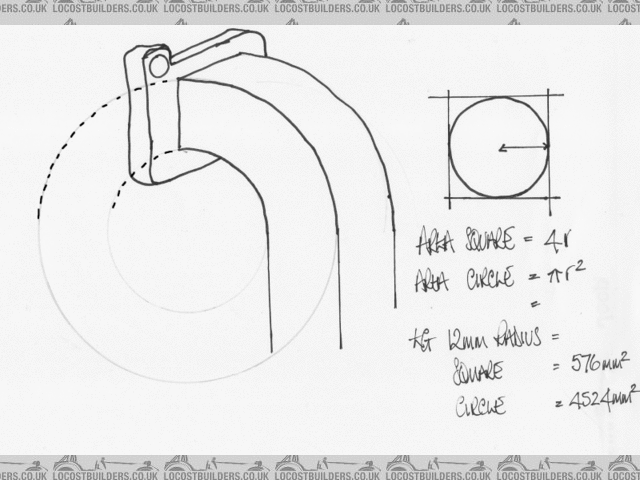Click the '452.4mm²' circle area value

(x=603, y=397)
